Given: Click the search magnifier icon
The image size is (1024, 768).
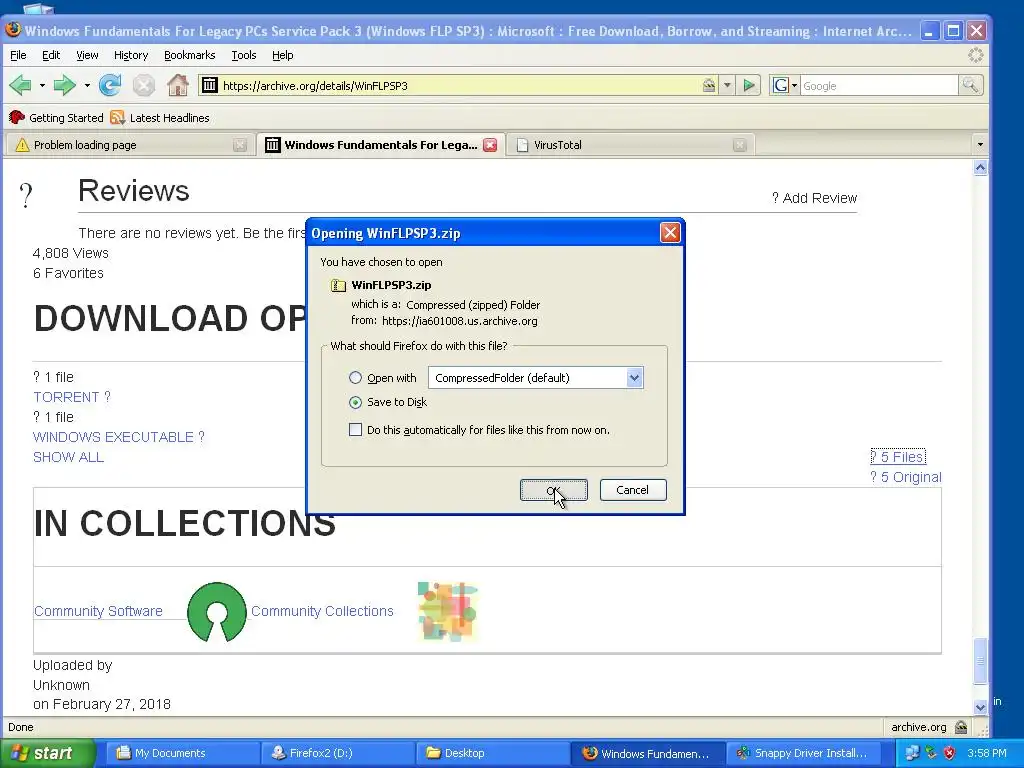Looking at the screenshot, I should (970, 86).
